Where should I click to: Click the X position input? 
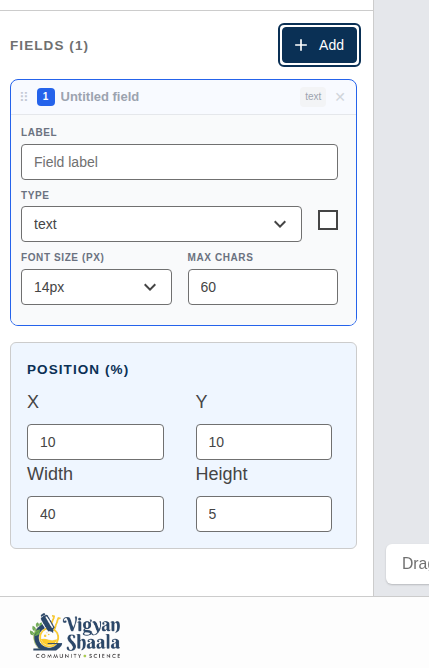[x=95, y=442]
